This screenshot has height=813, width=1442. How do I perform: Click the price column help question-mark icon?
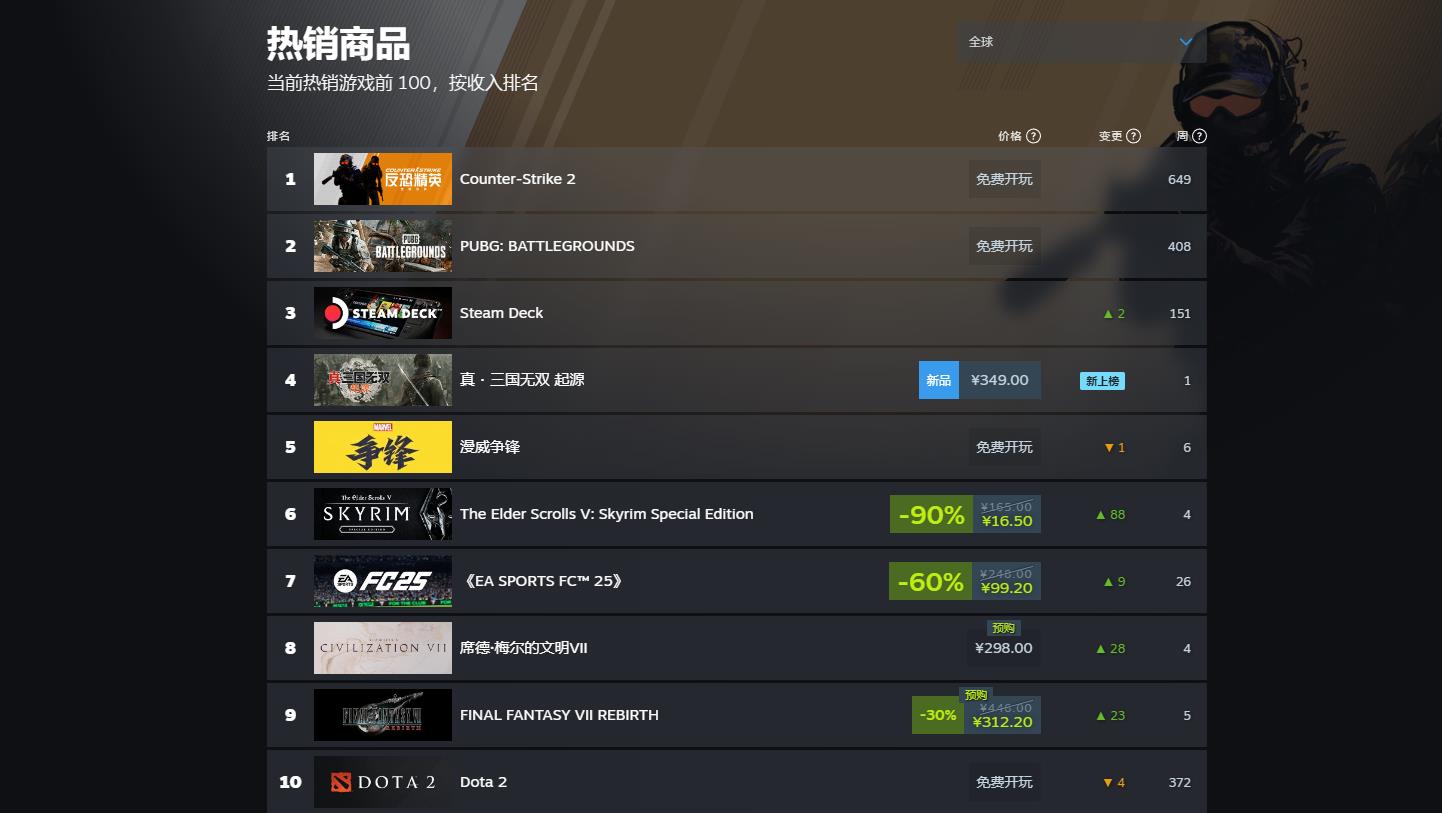(1034, 136)
